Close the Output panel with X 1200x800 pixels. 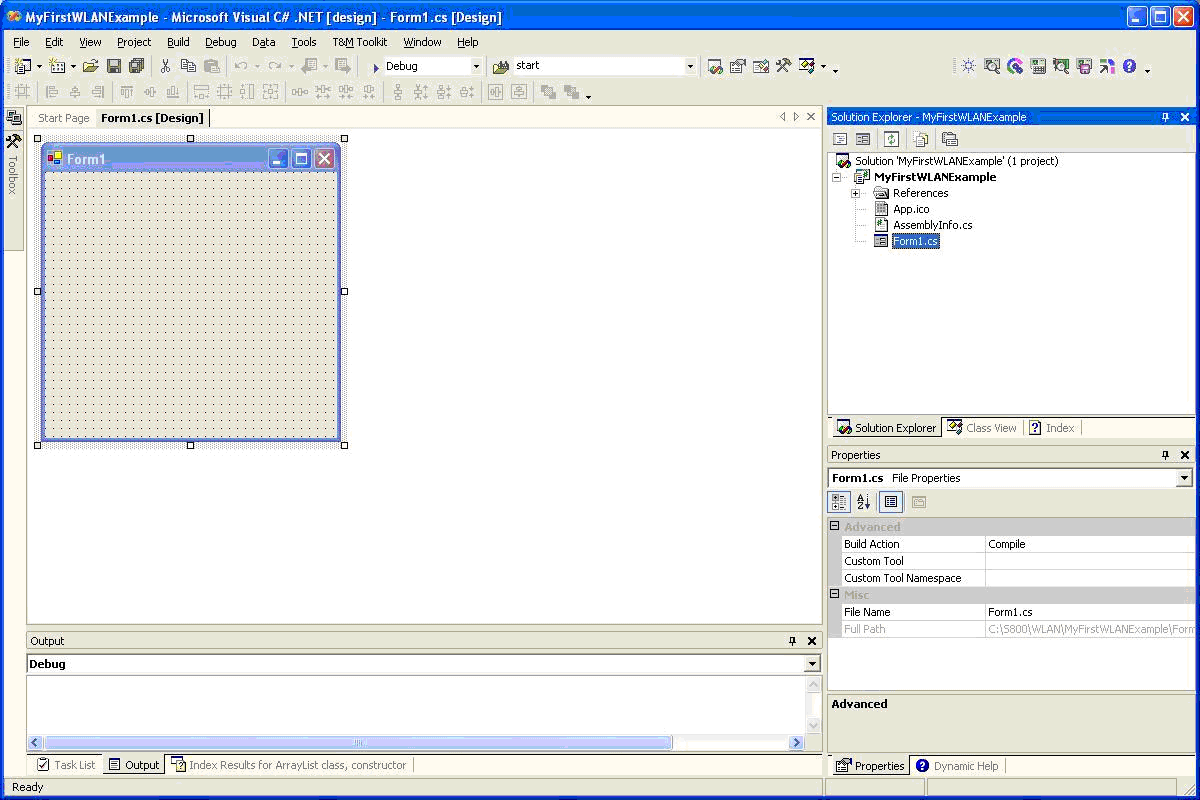coord(811,641)
